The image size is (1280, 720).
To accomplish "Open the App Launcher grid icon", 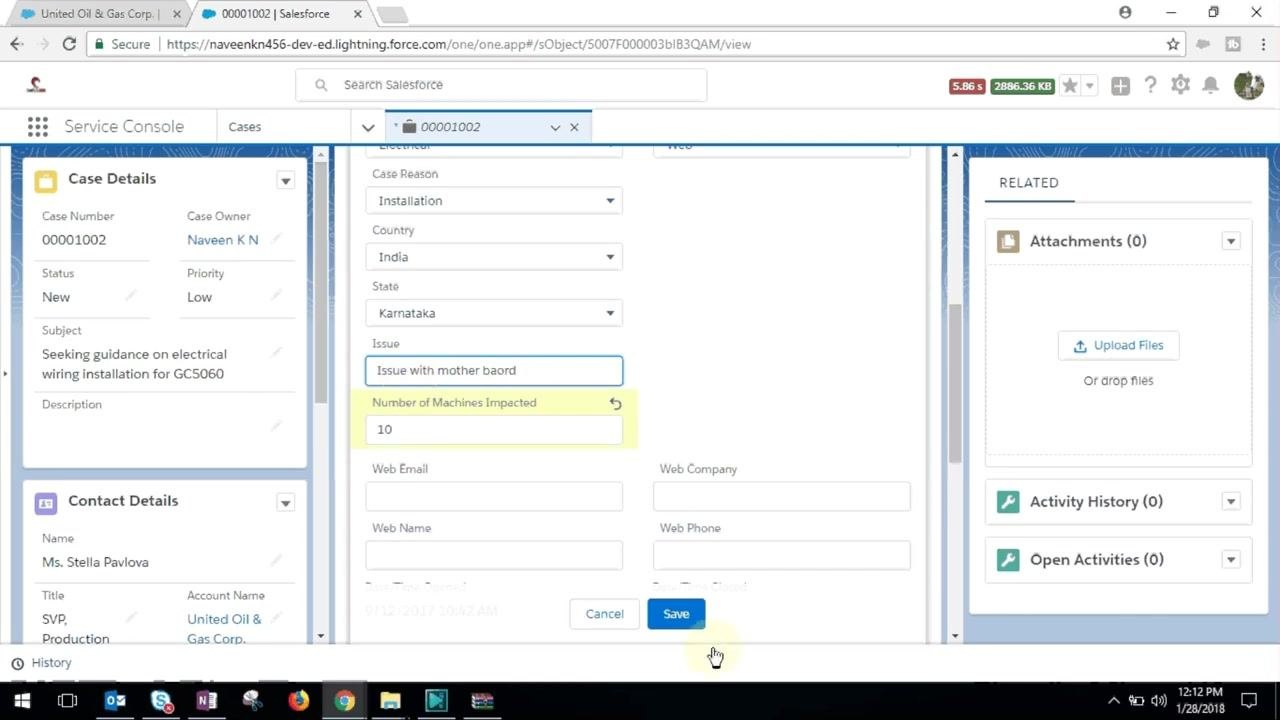I will (38, 127).
